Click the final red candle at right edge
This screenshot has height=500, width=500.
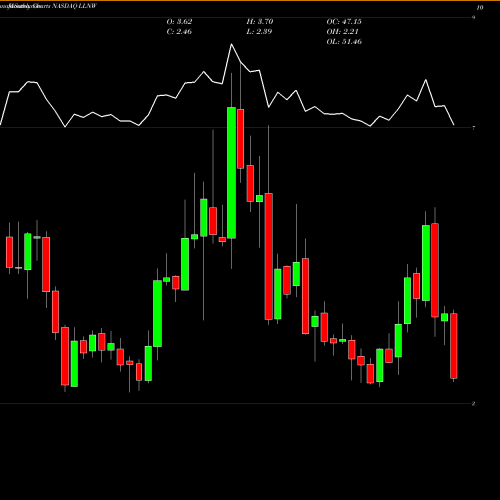pyautogui.click(x=454, y=346)
